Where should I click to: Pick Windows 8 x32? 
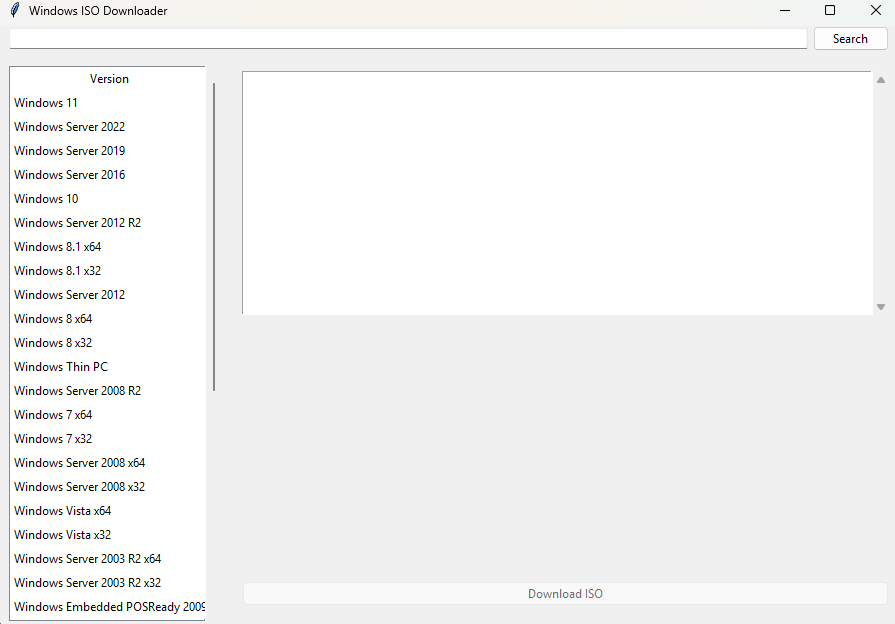[107, 343]
